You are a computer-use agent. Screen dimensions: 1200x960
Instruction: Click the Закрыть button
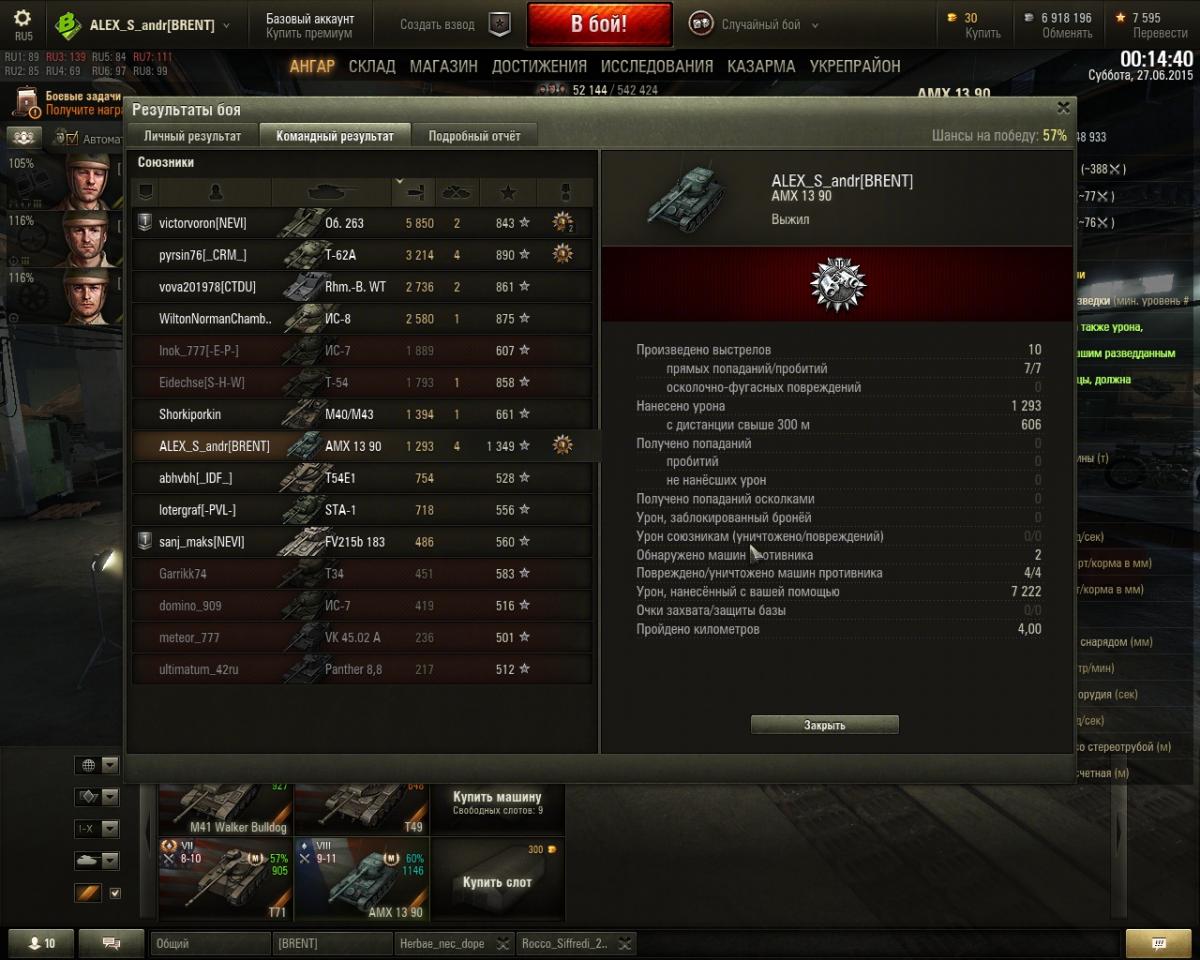[825, 725]
